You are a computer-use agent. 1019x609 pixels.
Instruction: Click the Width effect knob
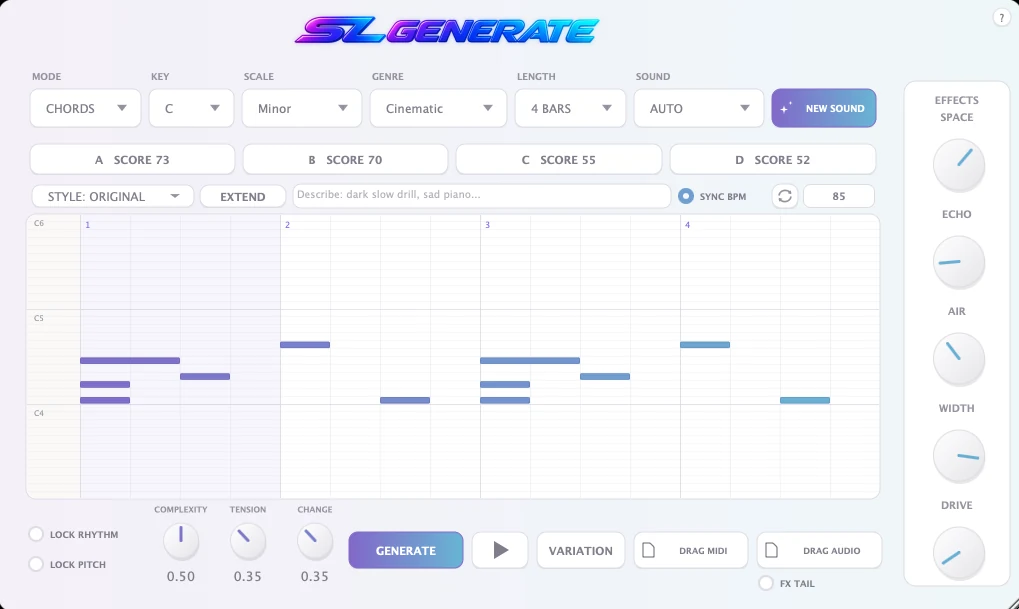959,456
